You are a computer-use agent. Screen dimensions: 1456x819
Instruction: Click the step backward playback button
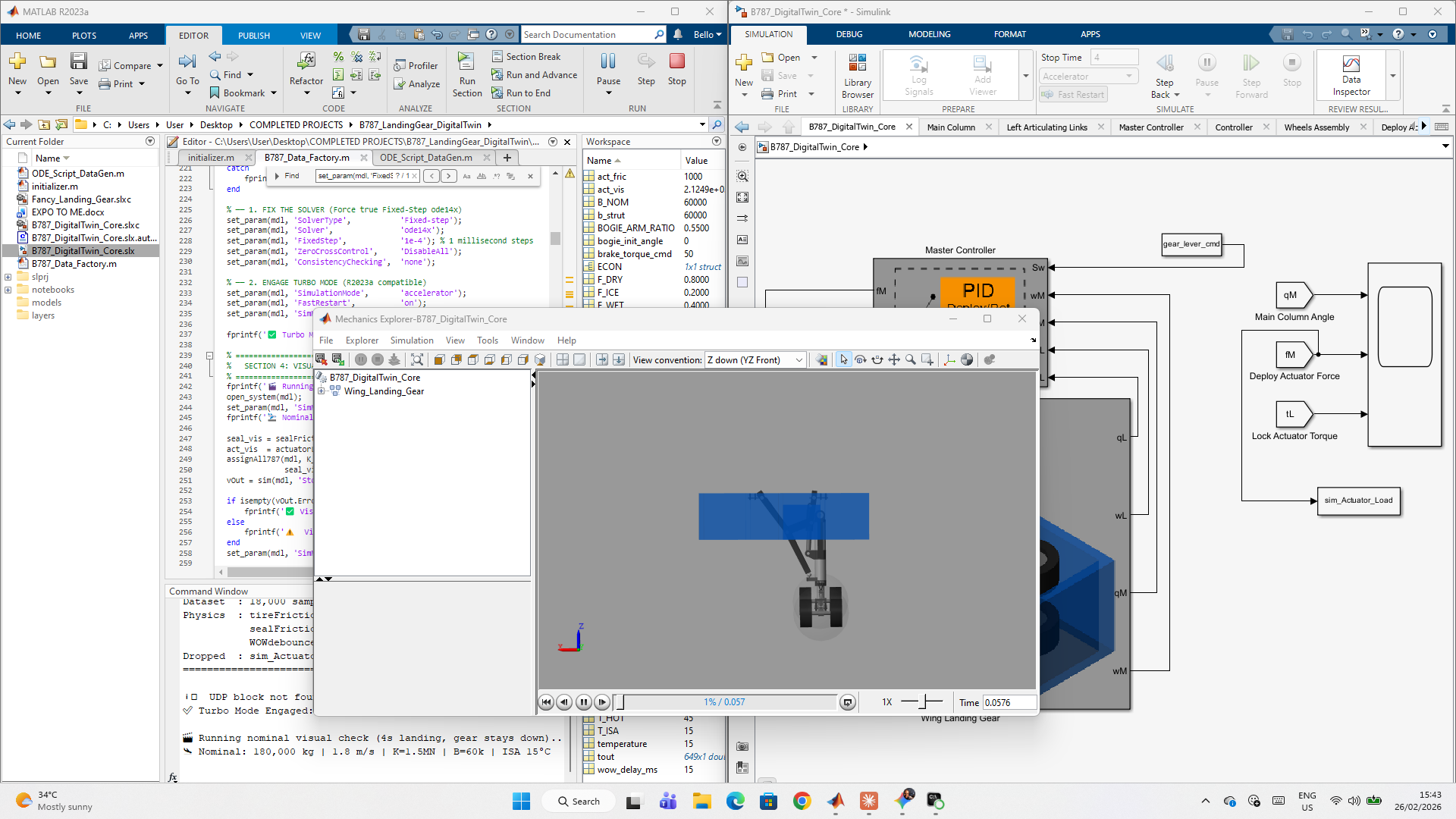point(564,702)
